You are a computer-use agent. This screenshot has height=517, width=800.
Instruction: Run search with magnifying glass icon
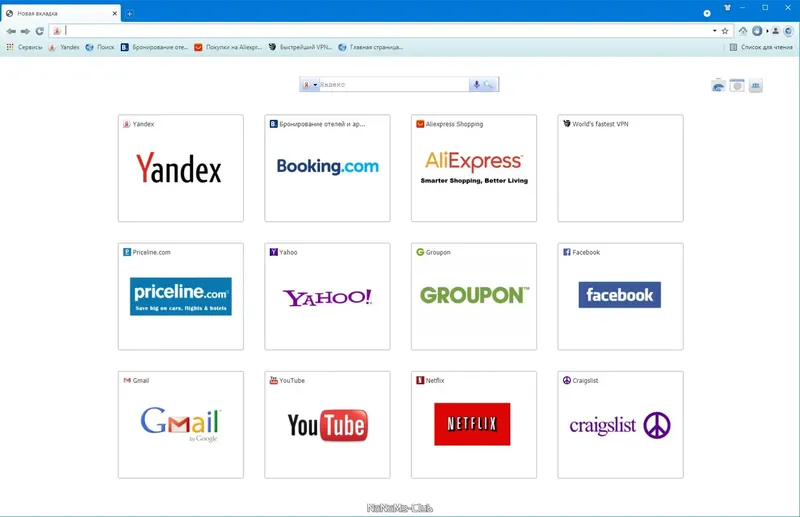(x=489, y=85)
